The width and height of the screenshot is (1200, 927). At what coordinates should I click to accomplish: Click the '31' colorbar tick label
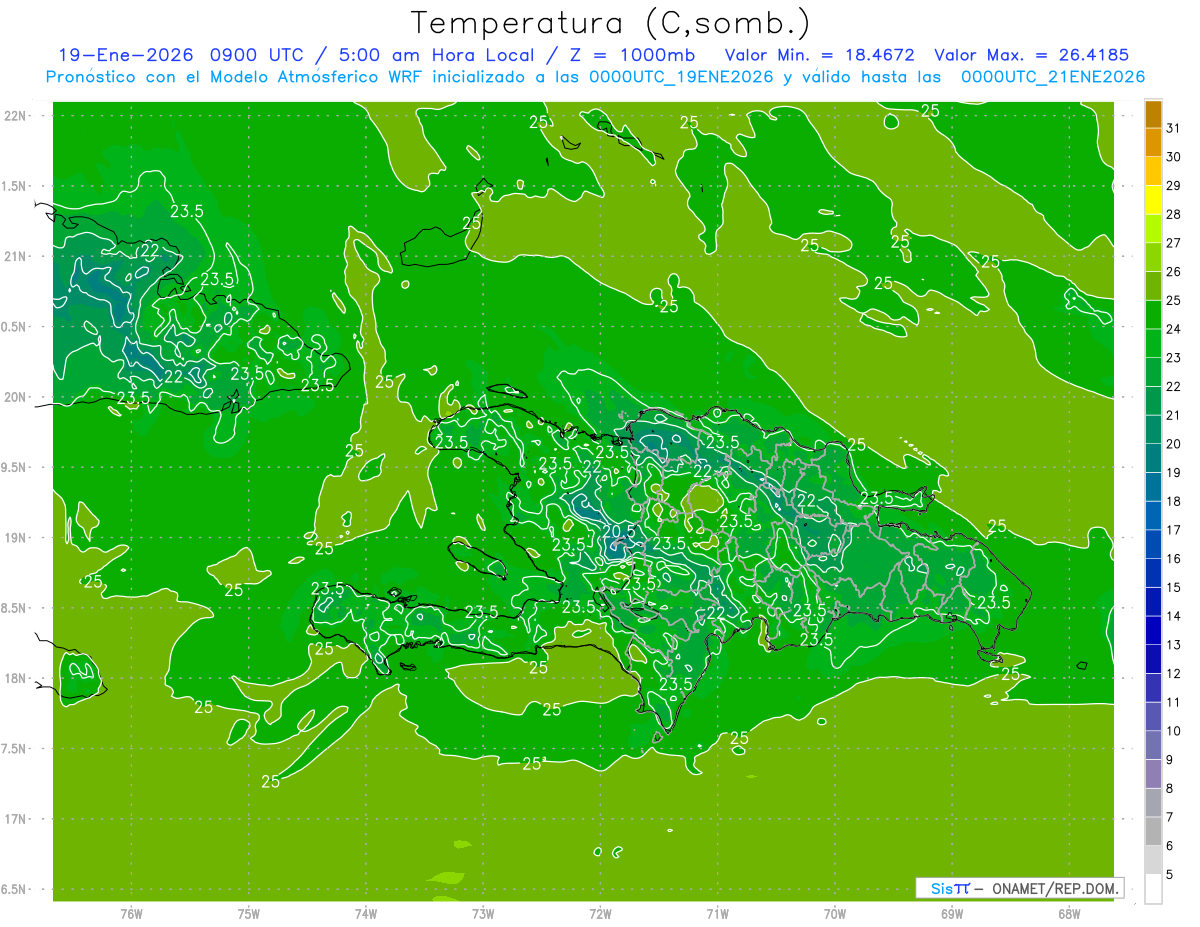(x=1173, y=129)
